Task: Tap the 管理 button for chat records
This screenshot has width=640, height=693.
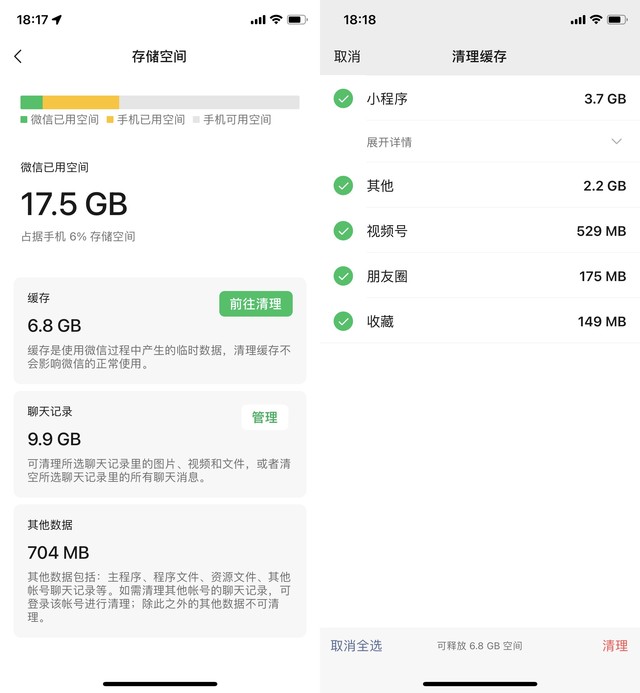Action: click(265, 417)
